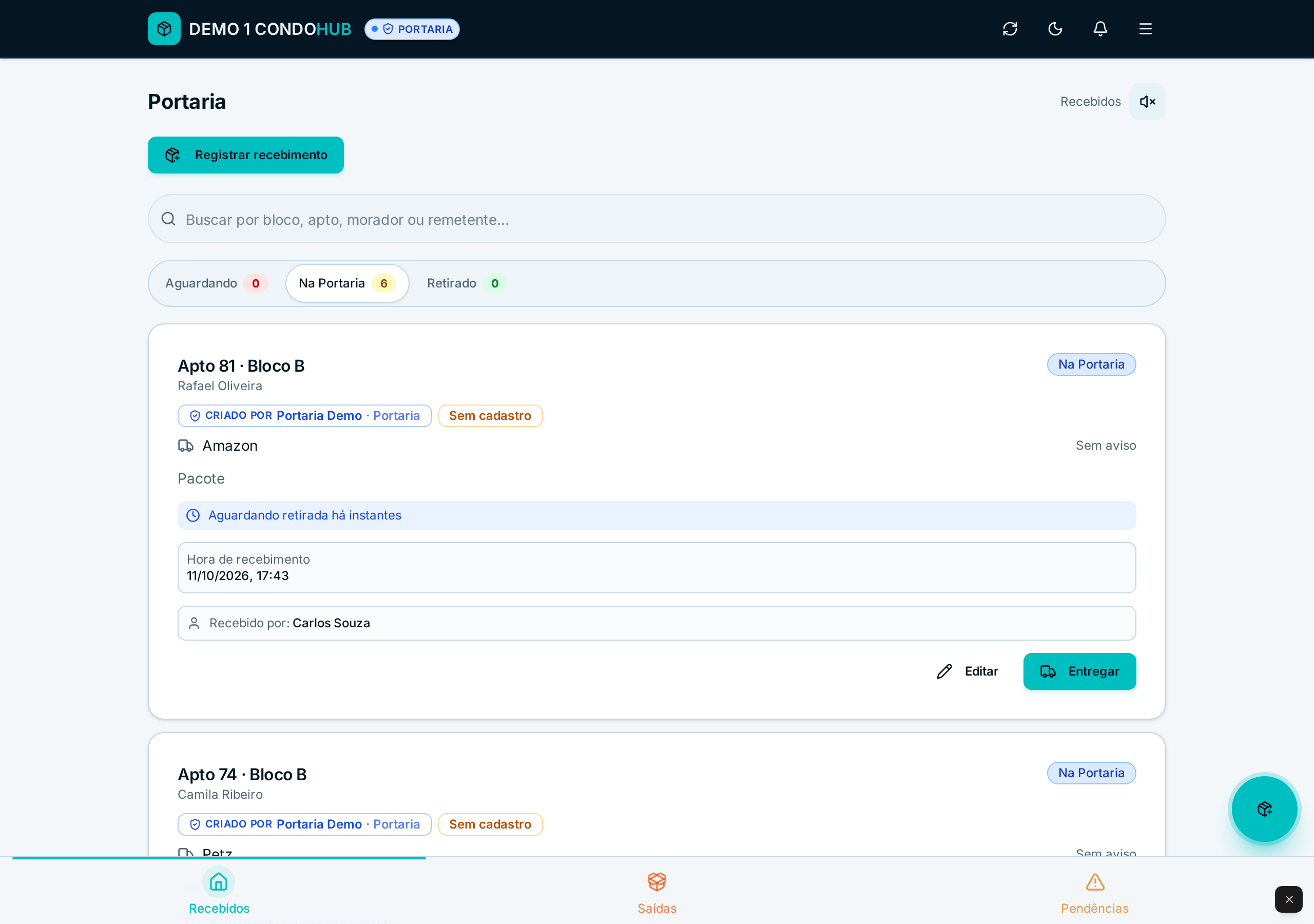Select the Na Portaria tab
Screen dimensions: 1314x924
tap(347, 283)
